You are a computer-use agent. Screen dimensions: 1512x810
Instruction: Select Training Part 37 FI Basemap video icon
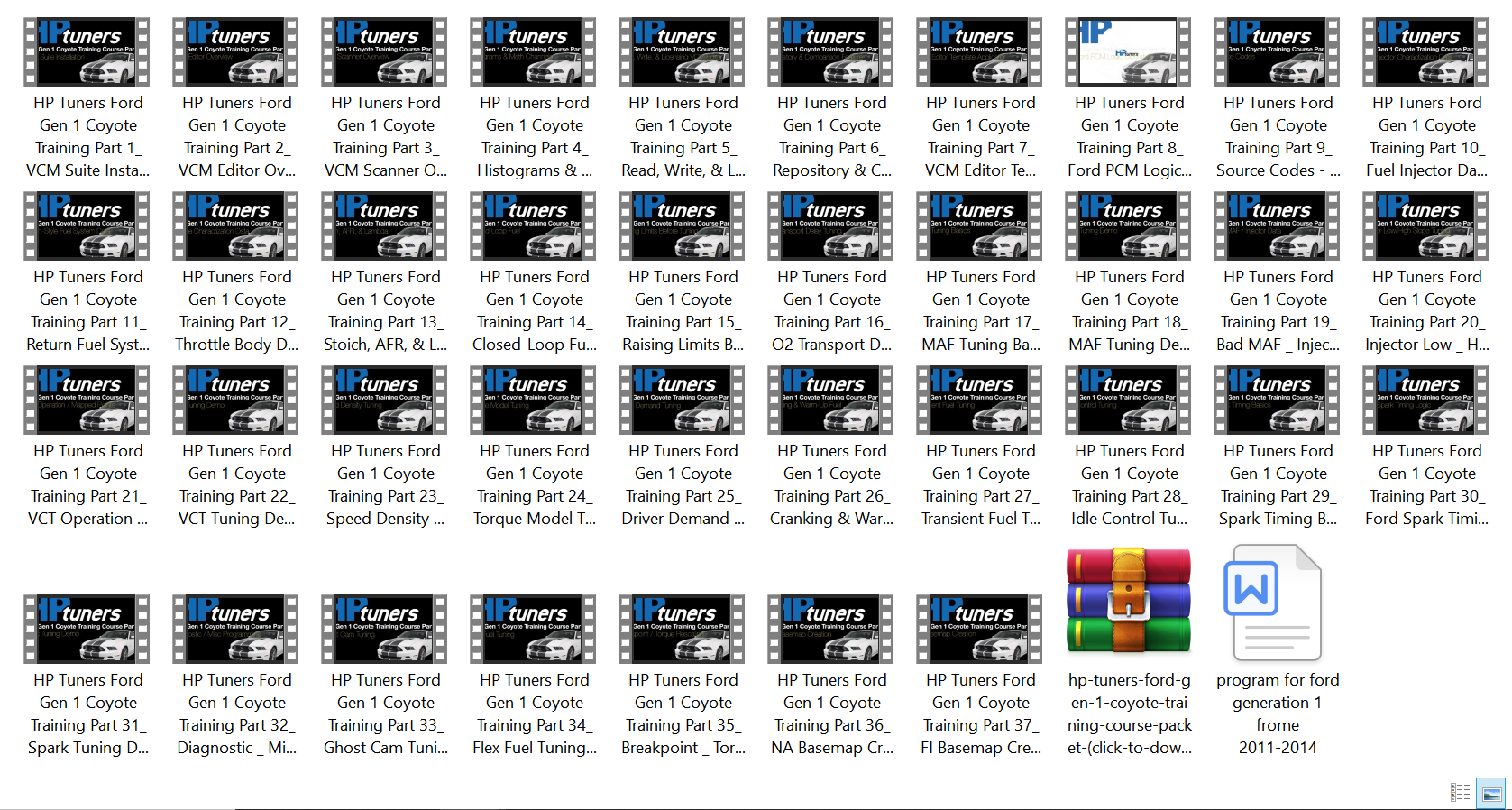pos(980,629)
